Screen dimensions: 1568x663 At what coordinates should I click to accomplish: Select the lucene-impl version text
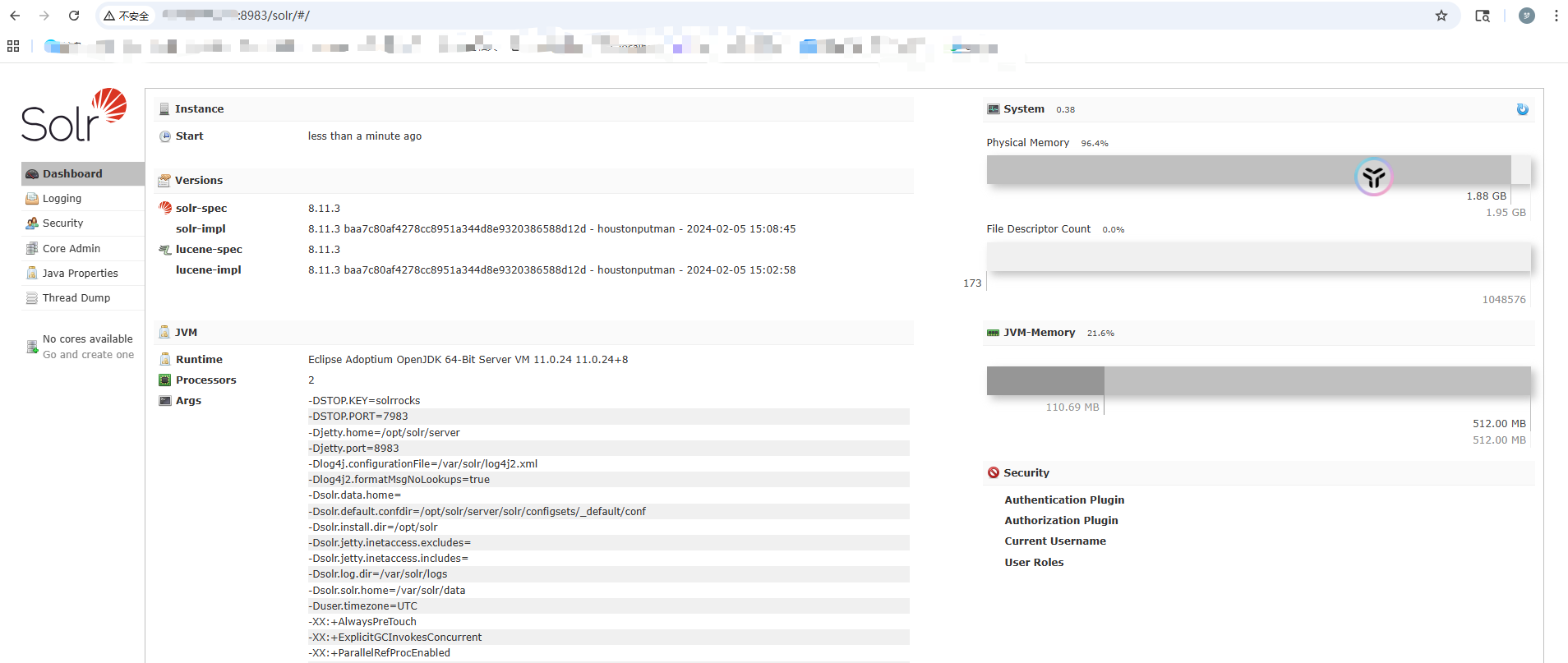click(x=551, y=270)
